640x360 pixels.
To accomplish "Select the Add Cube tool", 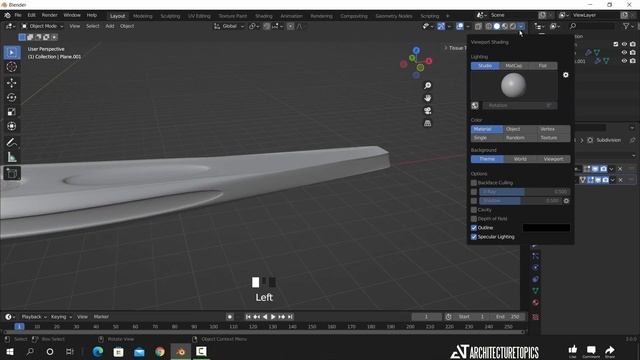I will point(12,173).
